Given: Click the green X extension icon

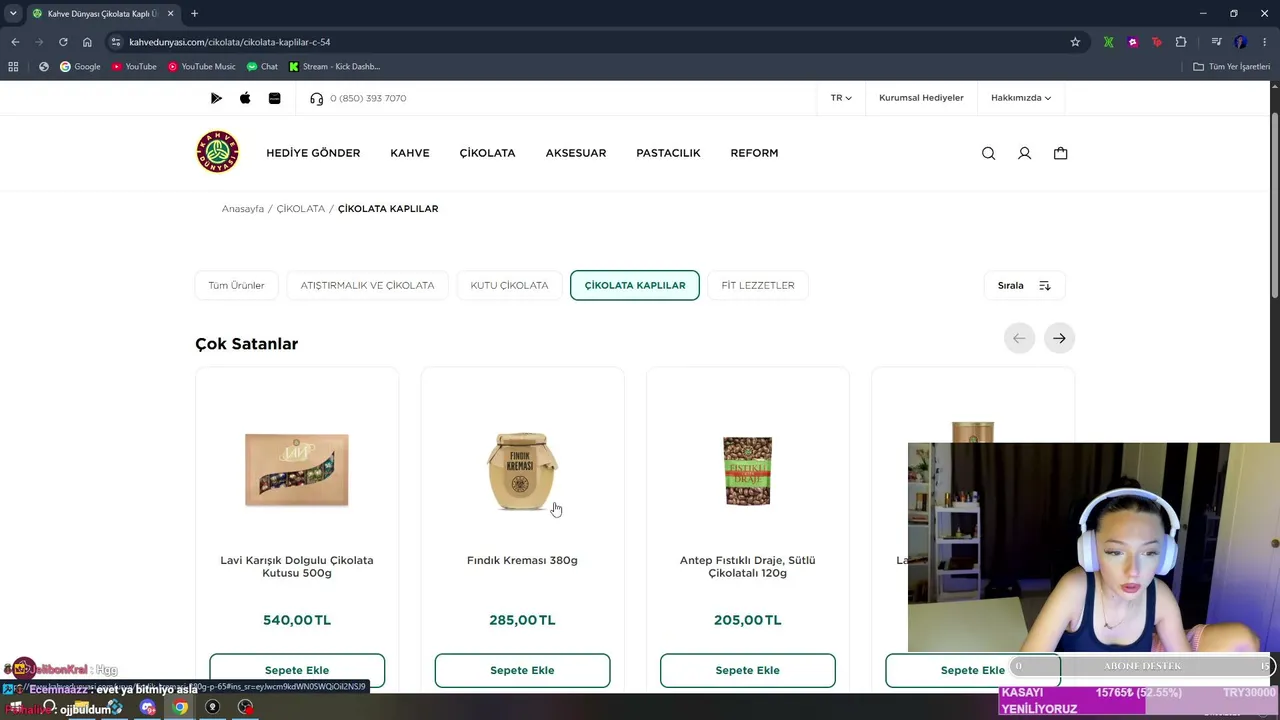Looking at the screenshot, I should pyautogui.click(x=1109, y=42).
